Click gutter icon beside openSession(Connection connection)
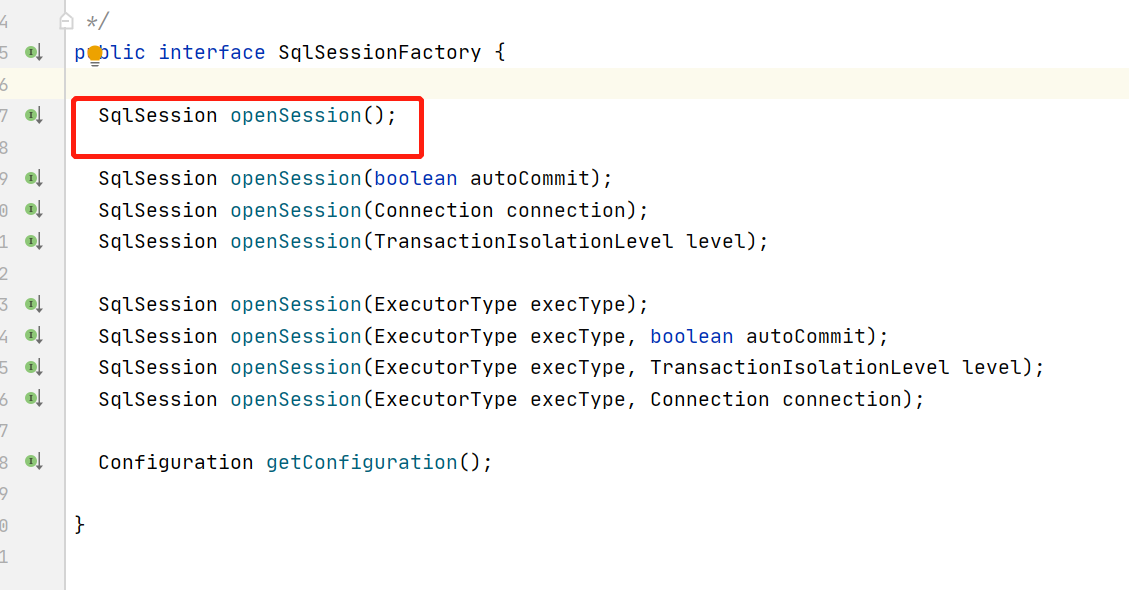The width and height of the screenshot is (1129, 590). click(34, 210)
